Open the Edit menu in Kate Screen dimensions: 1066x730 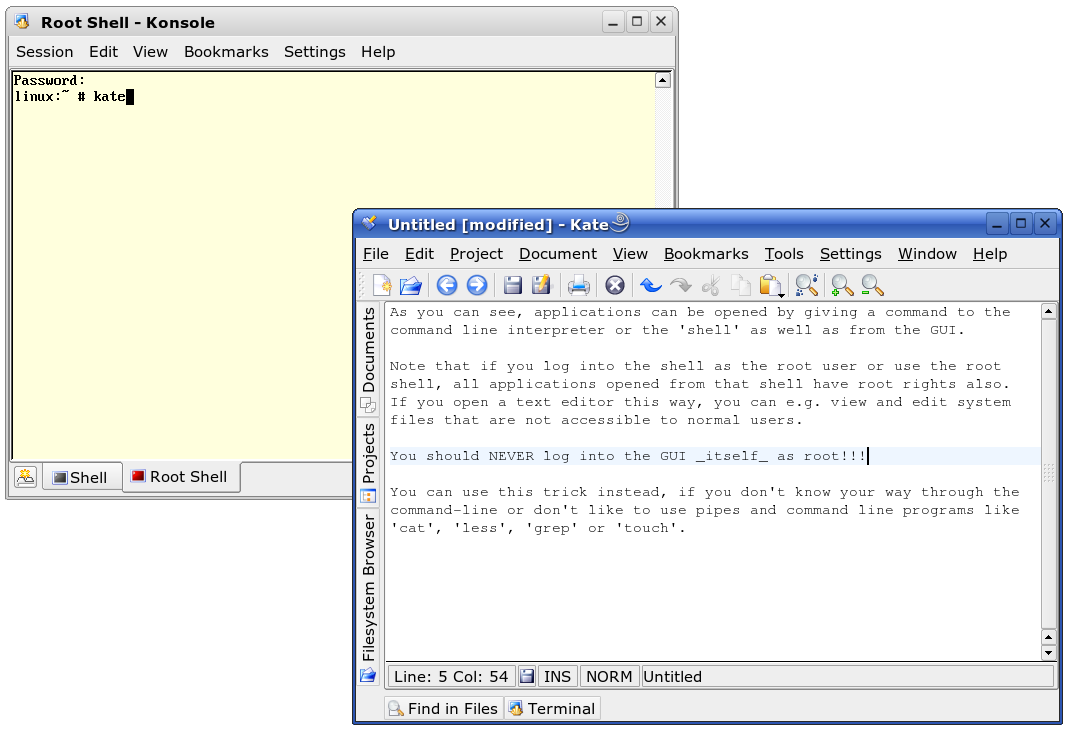coord(419,254)
